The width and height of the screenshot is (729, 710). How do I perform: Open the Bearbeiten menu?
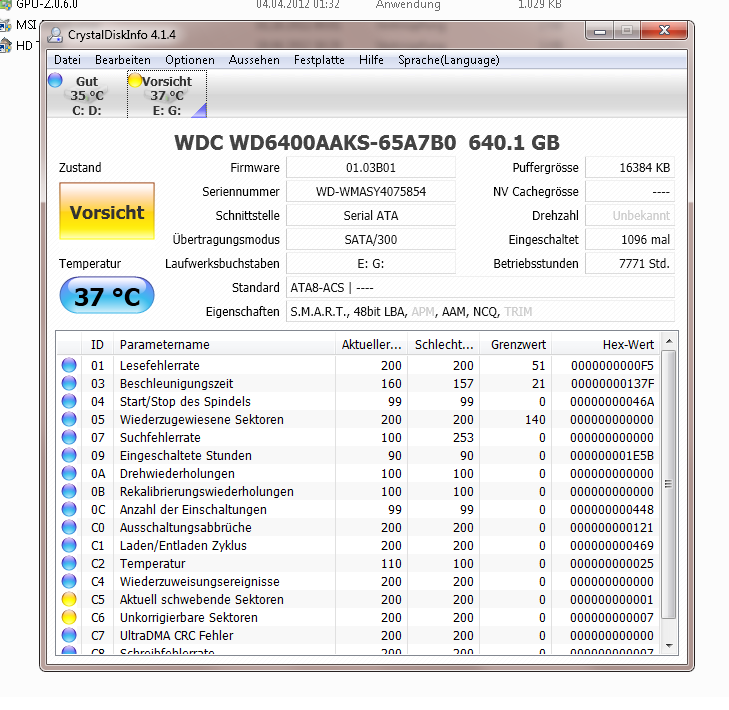123,60
